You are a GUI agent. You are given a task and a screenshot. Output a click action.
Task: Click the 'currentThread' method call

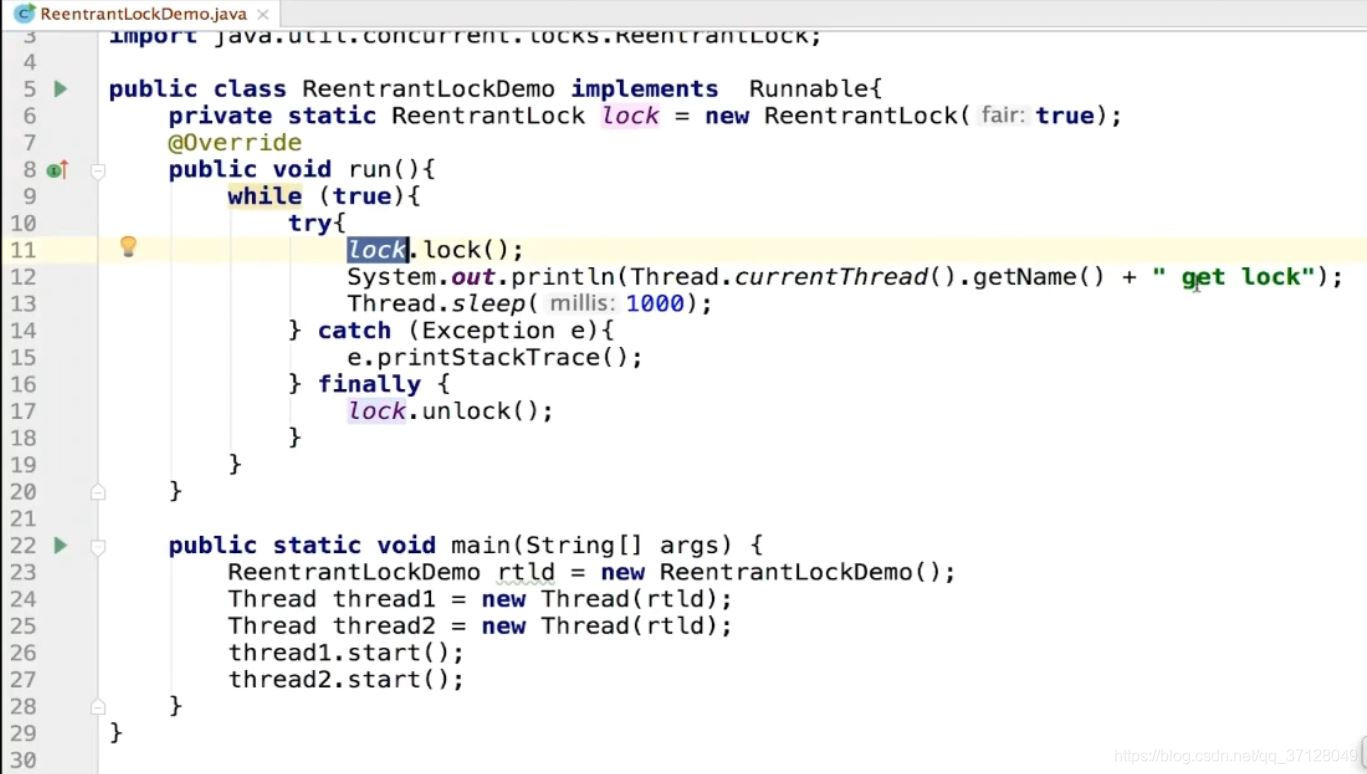click(x=831, y=277)
